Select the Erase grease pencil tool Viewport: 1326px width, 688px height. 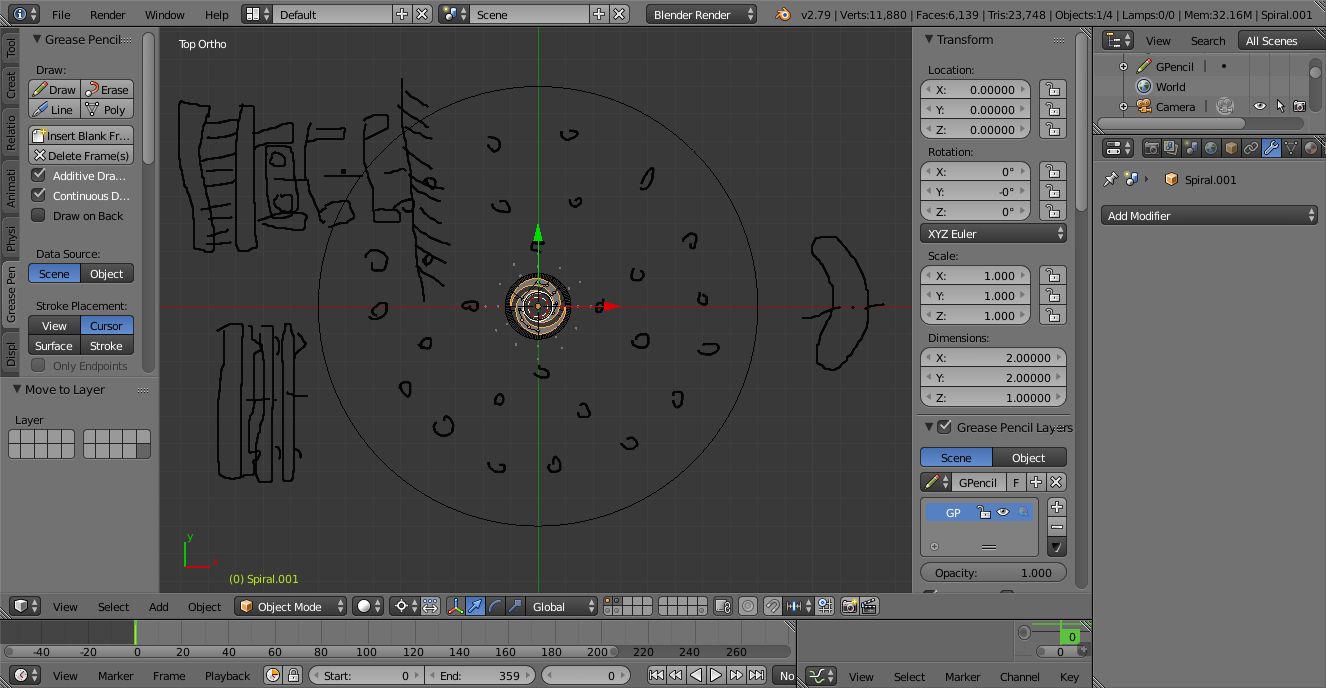(107, 89)
